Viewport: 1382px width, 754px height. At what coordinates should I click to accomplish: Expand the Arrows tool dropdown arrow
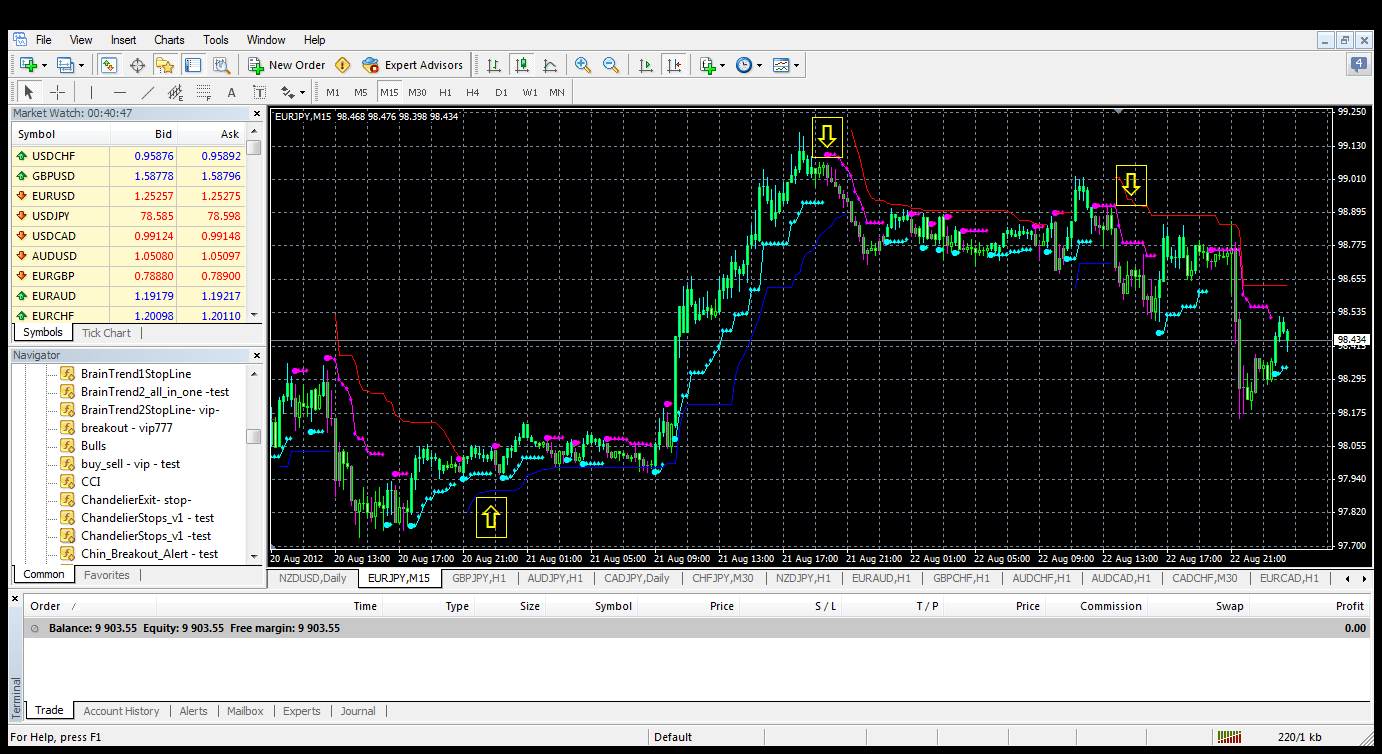pyautogui.click(x=302, y=93)
